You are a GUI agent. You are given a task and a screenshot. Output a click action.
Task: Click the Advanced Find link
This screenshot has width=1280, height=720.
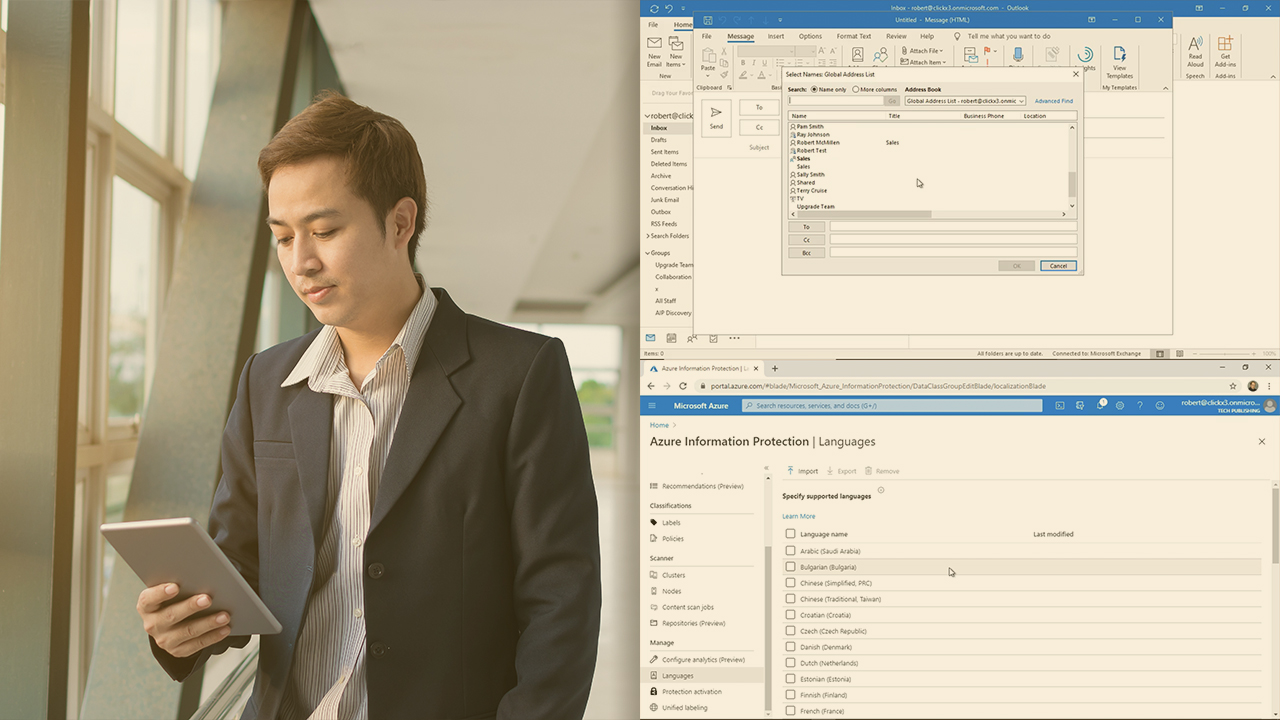point(1053,101)
